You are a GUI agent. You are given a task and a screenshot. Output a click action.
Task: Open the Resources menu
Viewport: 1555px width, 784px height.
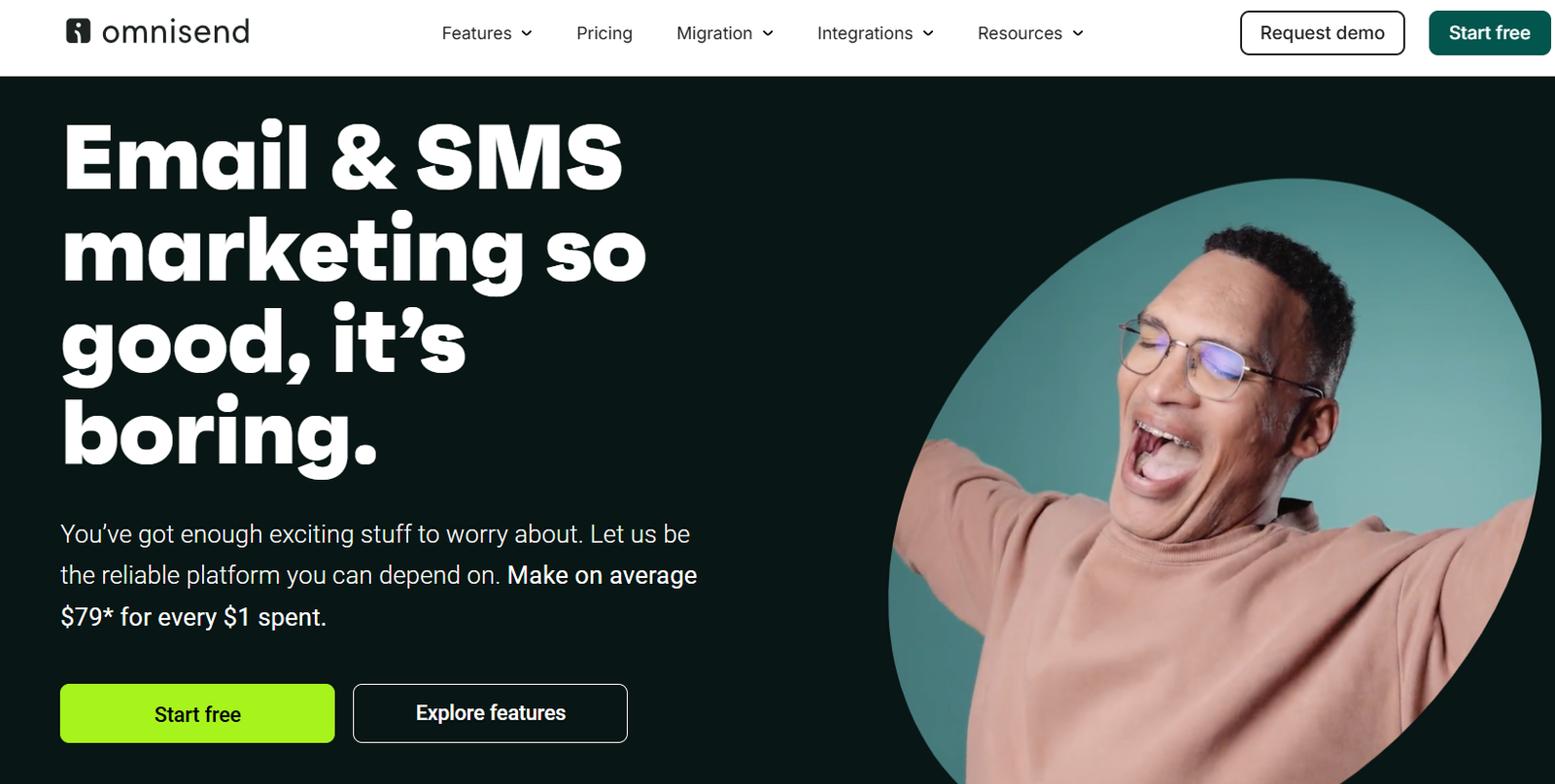[1019, 33]
